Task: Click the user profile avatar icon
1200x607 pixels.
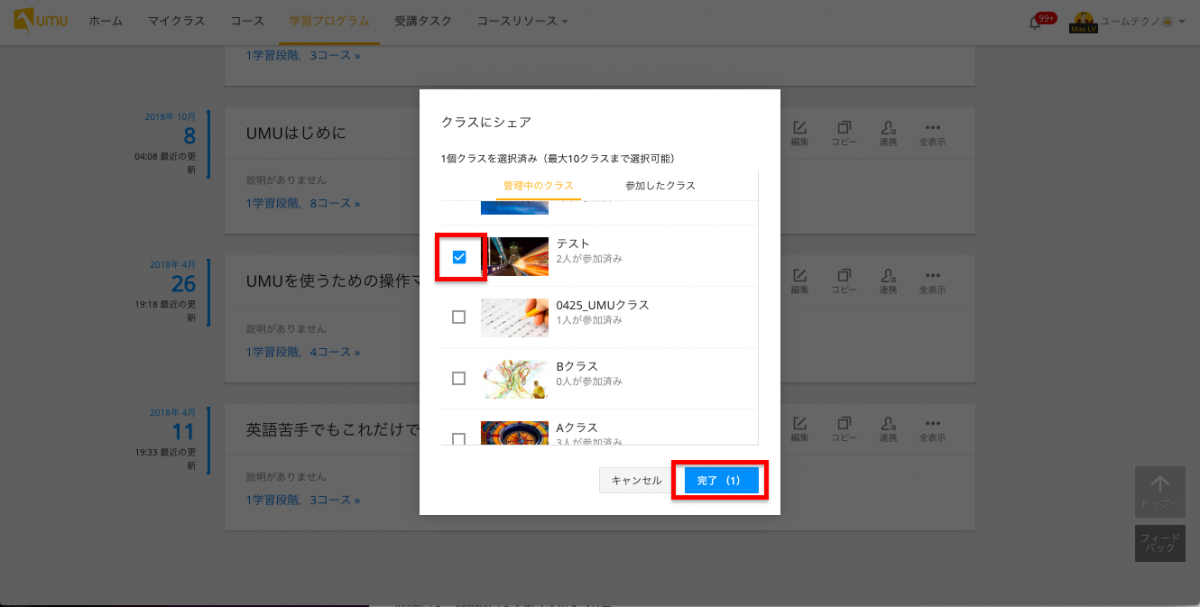Action: coord(1083,22)
